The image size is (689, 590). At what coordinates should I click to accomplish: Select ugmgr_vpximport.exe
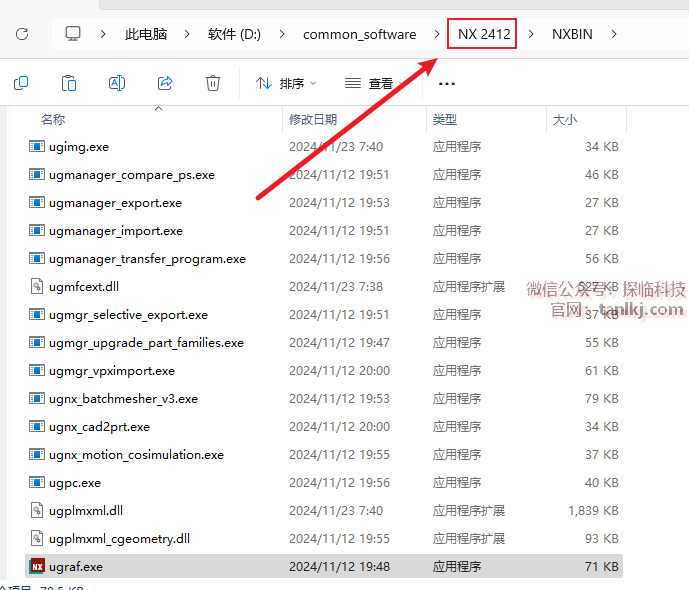(x=324, y=370)
